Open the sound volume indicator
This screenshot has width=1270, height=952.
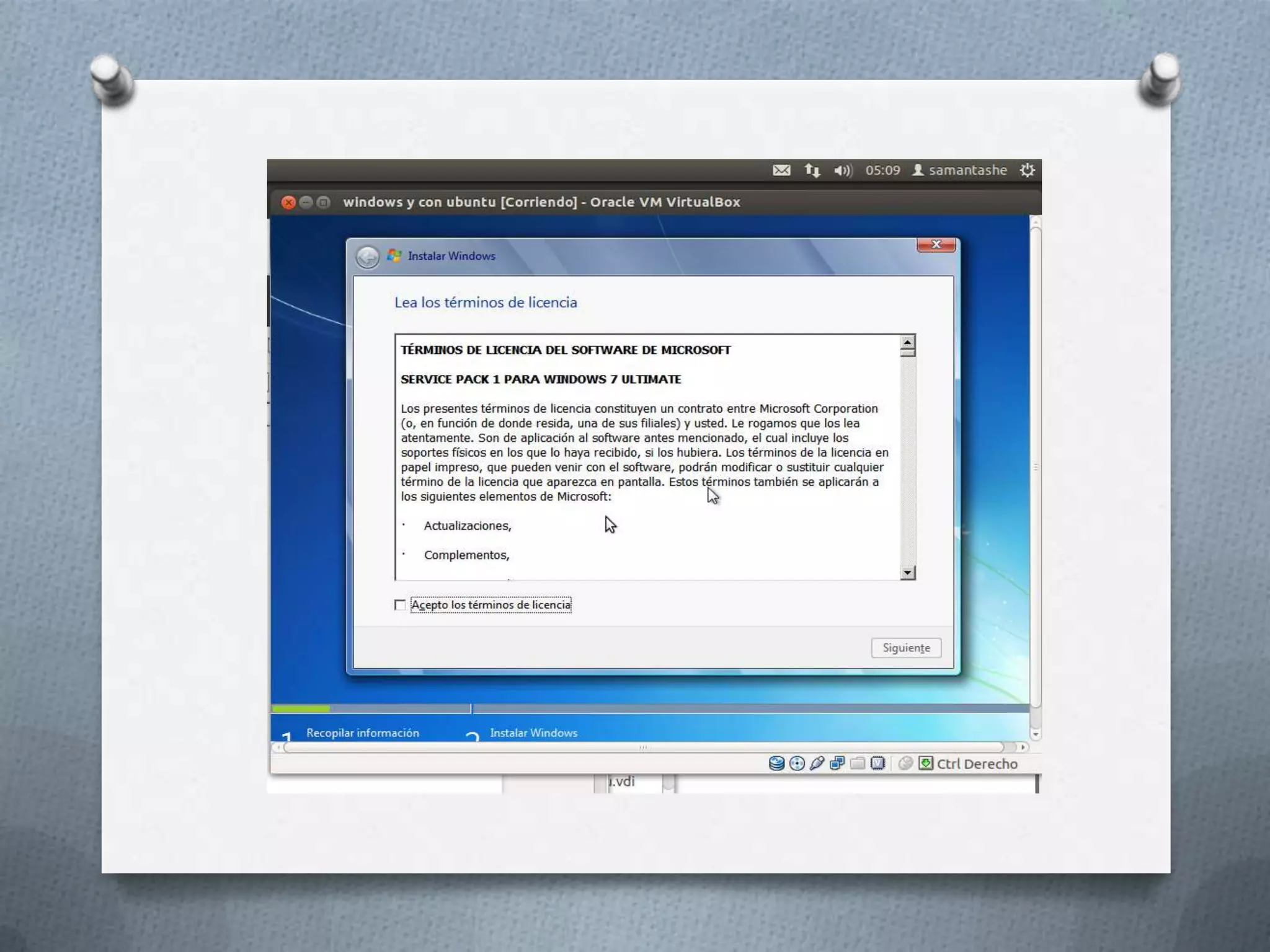[843, 170]
